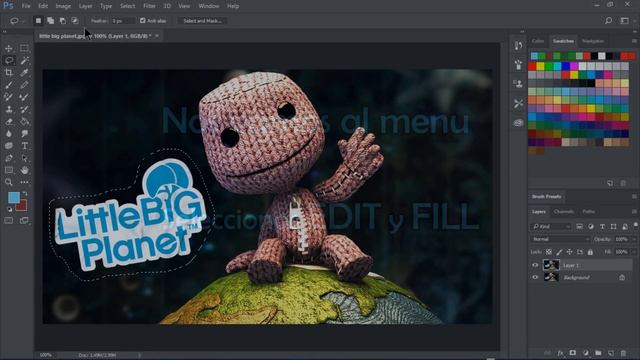640x360 pixels.
Task: Toggle lock transparent pixels
Action: pyautogui.click(x=549, y=252)
